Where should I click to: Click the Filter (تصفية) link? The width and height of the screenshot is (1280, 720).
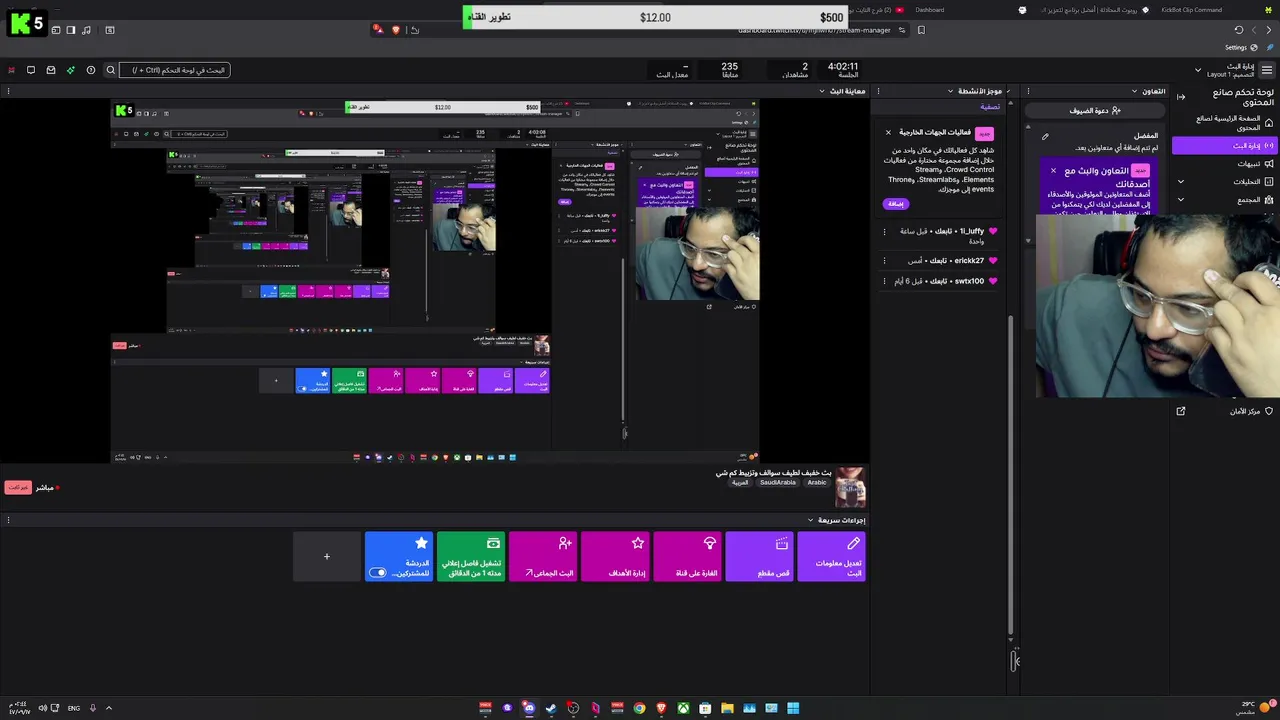pos(990,106)
